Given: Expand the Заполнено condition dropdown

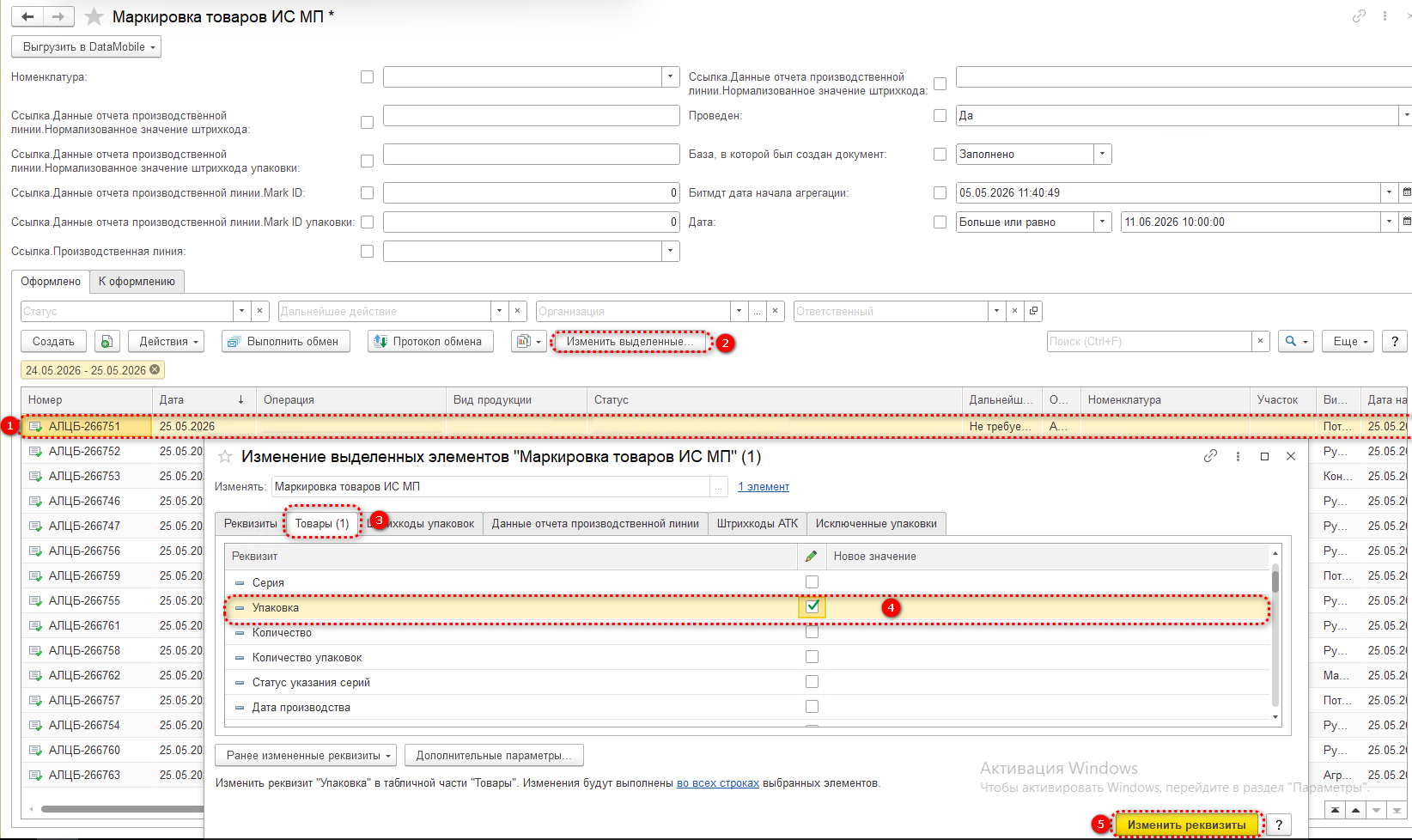Looking at the screenshot, I should point(1103,154).
